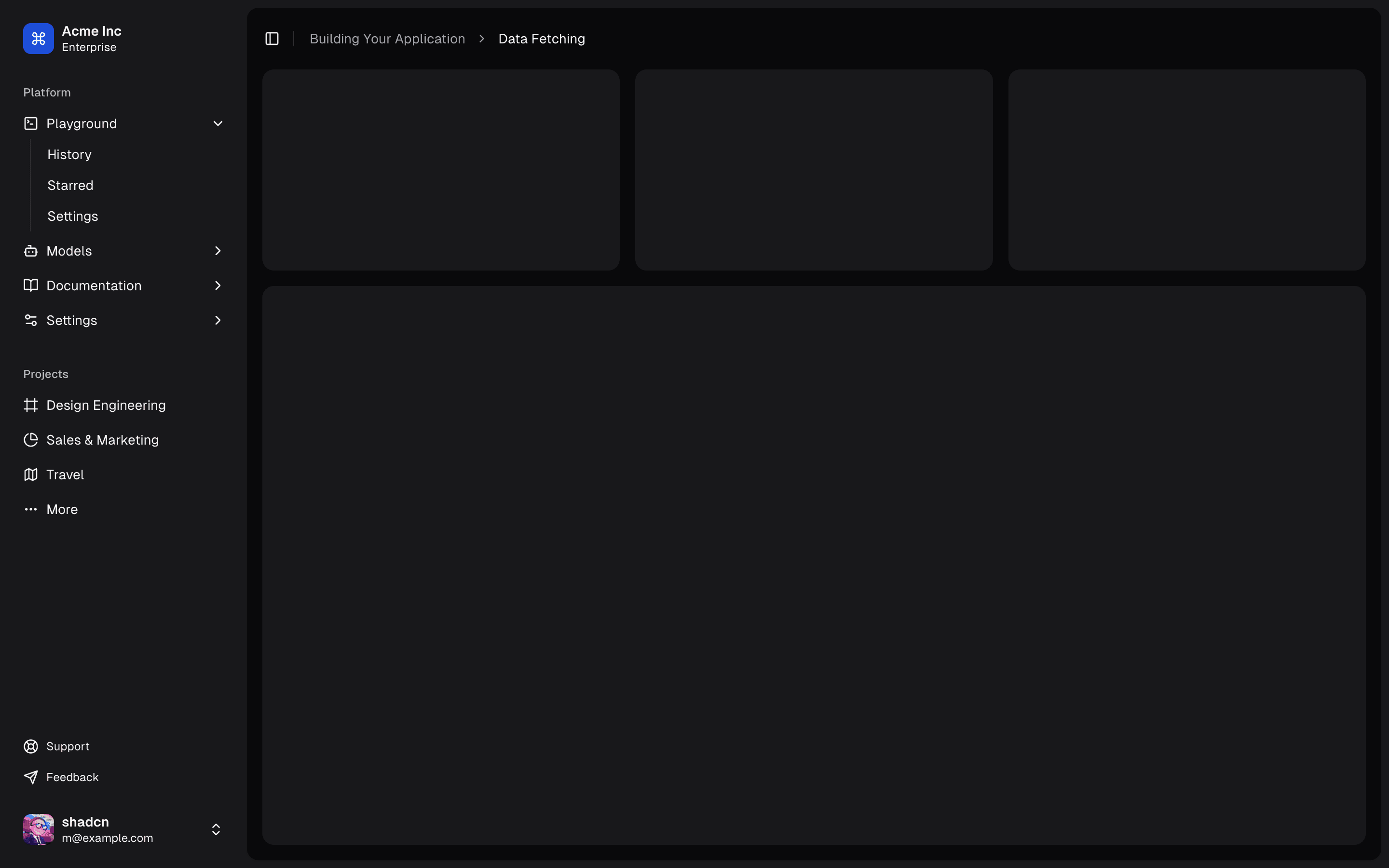Collapse the Playground section

(x=218, y=123)
